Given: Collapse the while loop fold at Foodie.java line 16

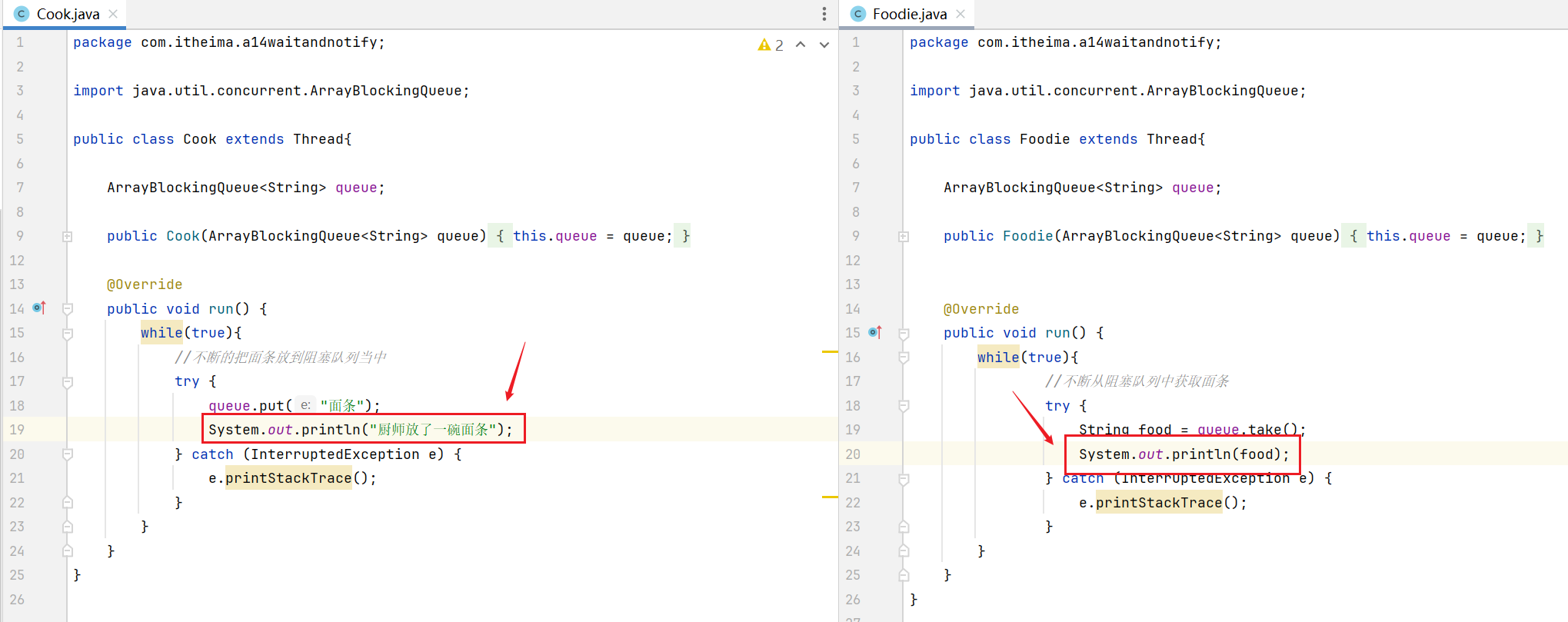Looking at the screenshot, I should click(904, 358).
